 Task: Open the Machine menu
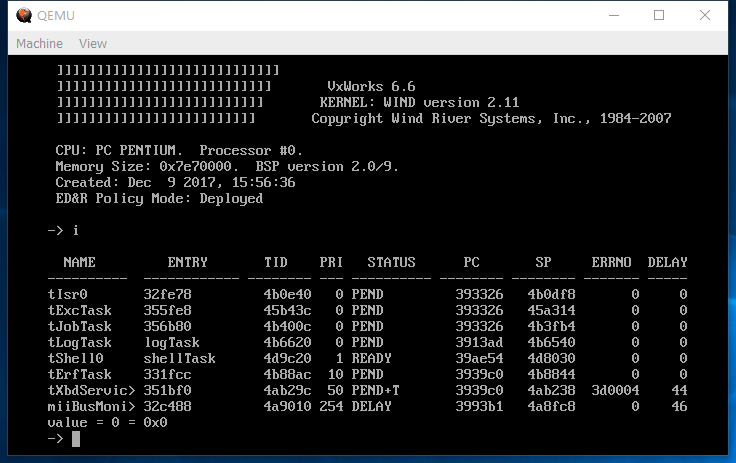(x=39, y=44)
